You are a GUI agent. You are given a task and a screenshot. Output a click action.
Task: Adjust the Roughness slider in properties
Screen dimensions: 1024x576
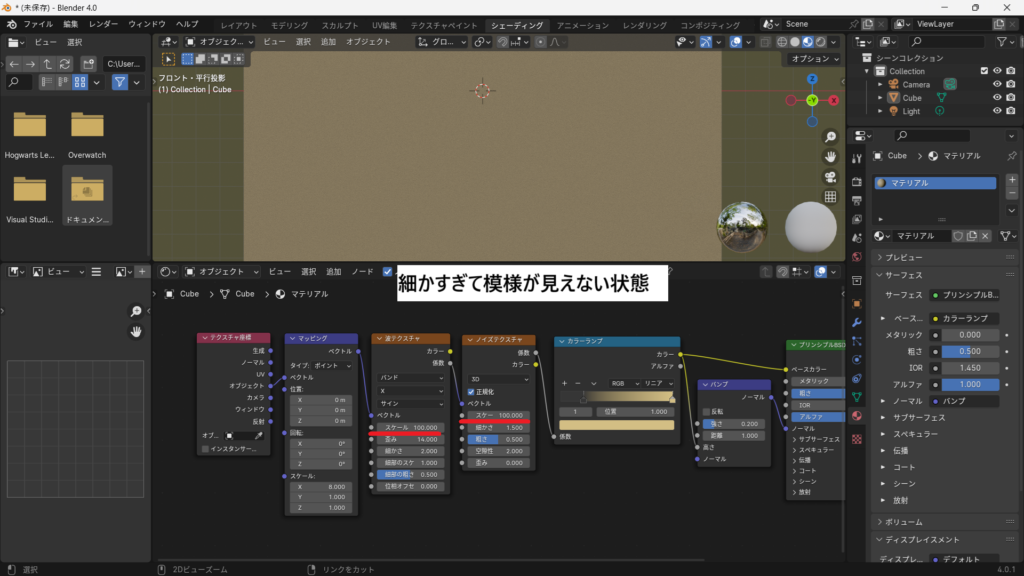970,351
